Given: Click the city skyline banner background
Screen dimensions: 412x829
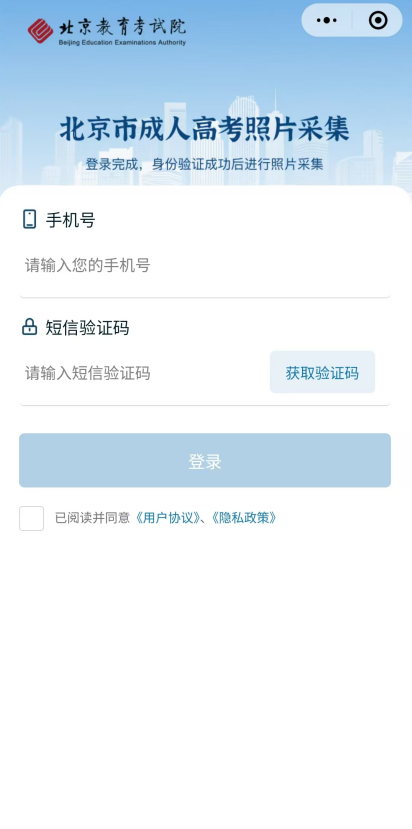Looking at the screenshot, I should pyautogui.click(x=206, y=93).
